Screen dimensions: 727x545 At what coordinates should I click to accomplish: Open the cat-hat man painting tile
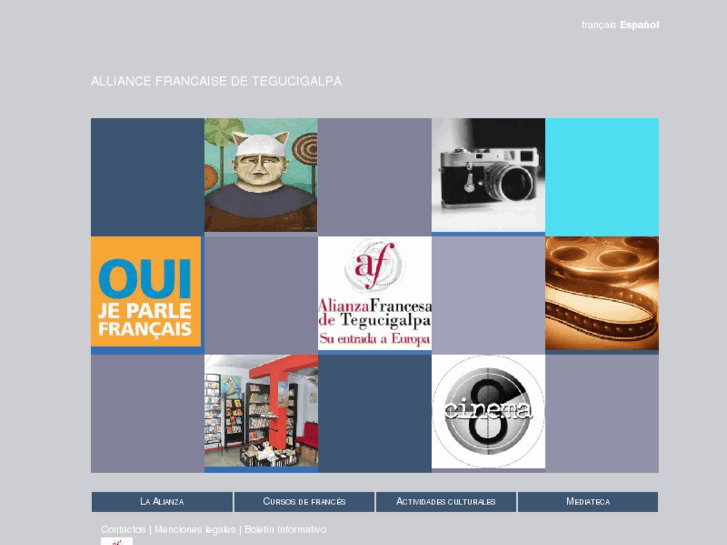tap(261, 175)
